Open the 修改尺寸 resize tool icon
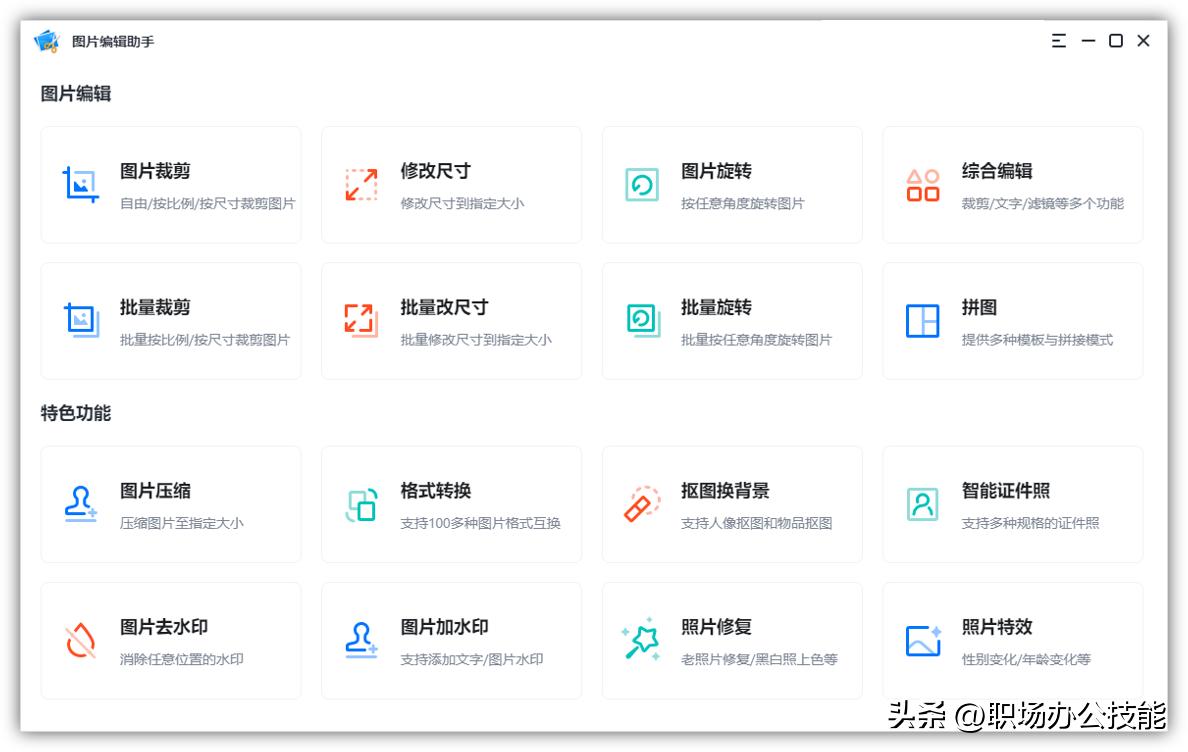Viewport: 1188px width, 752px height. [362, 183]
